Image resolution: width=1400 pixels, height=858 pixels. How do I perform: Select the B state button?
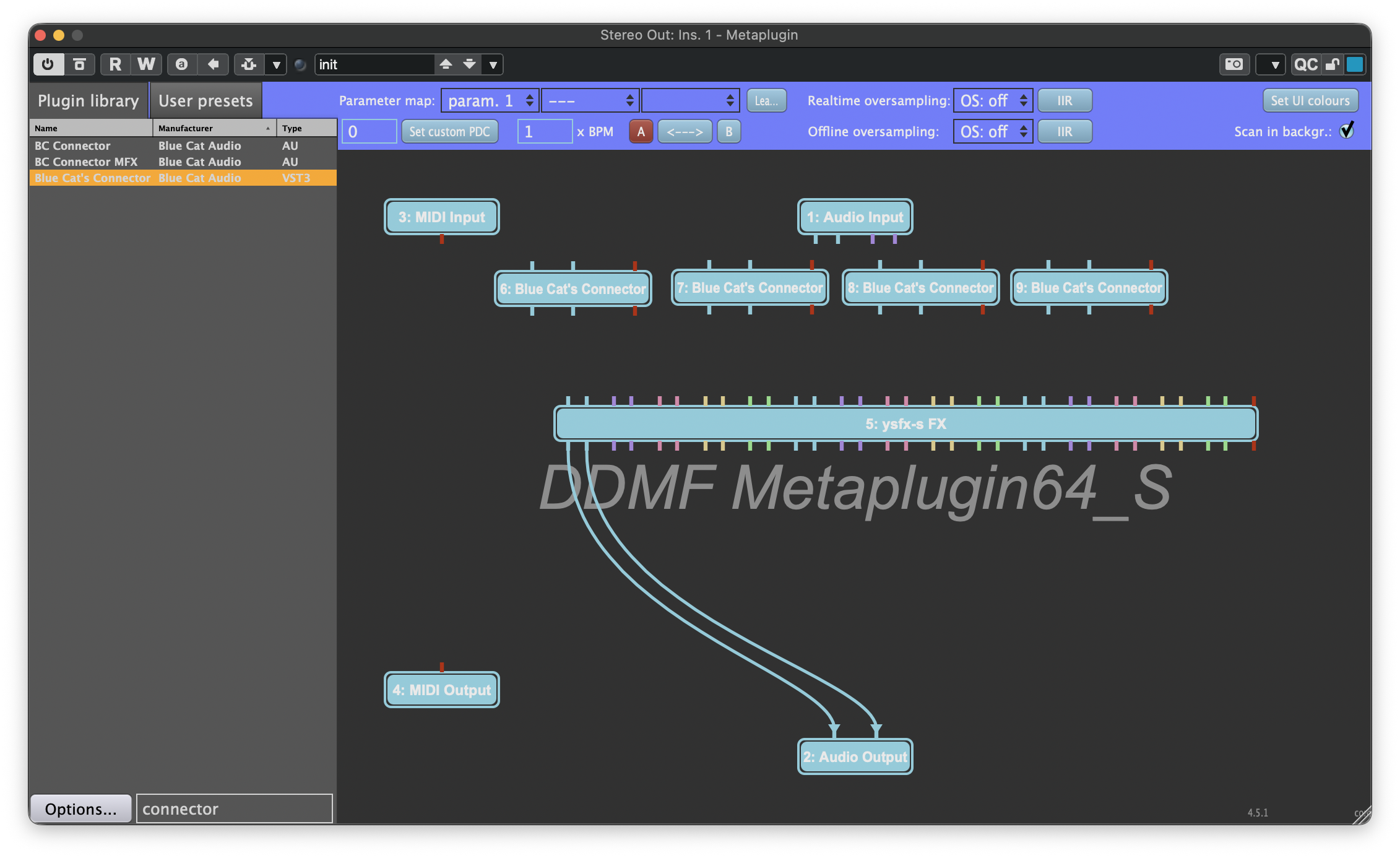728,131
